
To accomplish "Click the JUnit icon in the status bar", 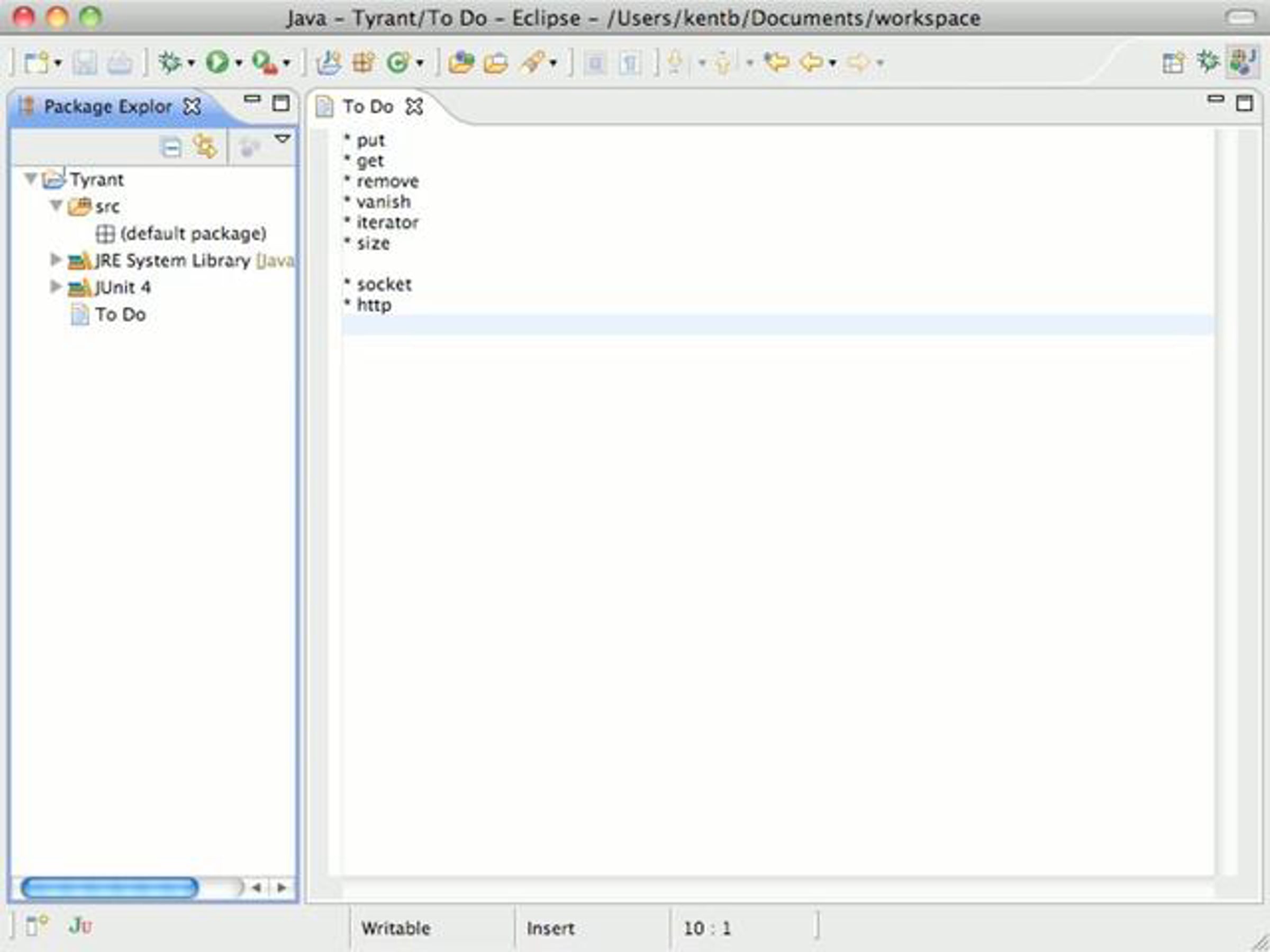I will (80, 926).
